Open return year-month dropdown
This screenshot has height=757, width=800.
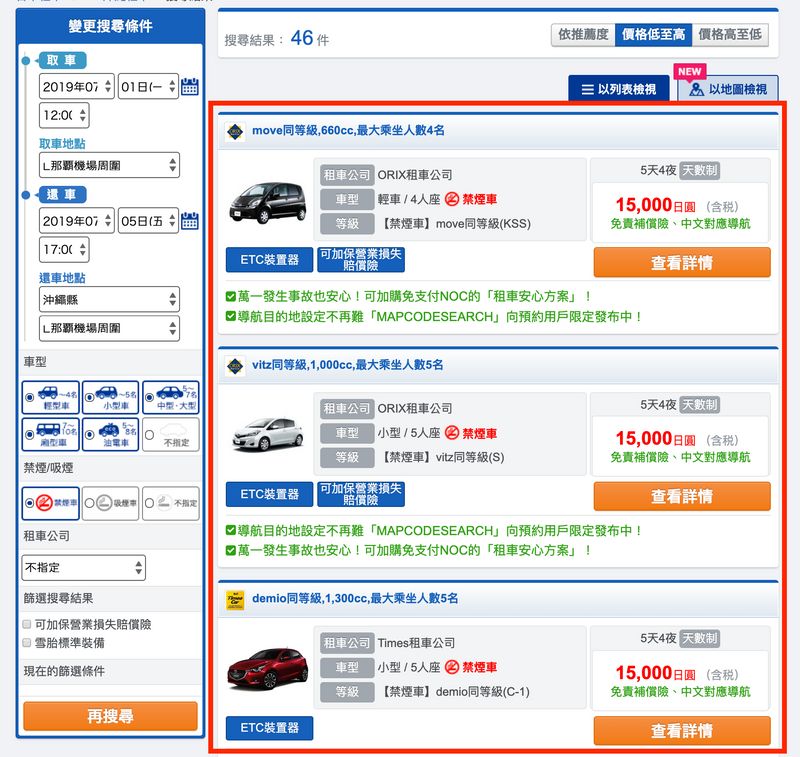pyautogui.click(x=77, y=220)
